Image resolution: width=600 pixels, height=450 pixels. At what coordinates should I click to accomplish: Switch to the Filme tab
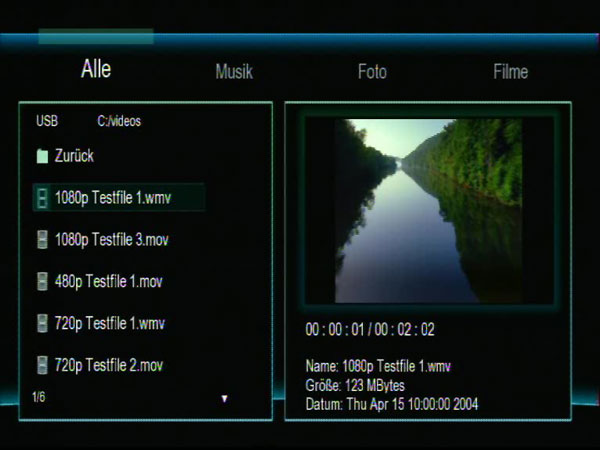[510, 72]
